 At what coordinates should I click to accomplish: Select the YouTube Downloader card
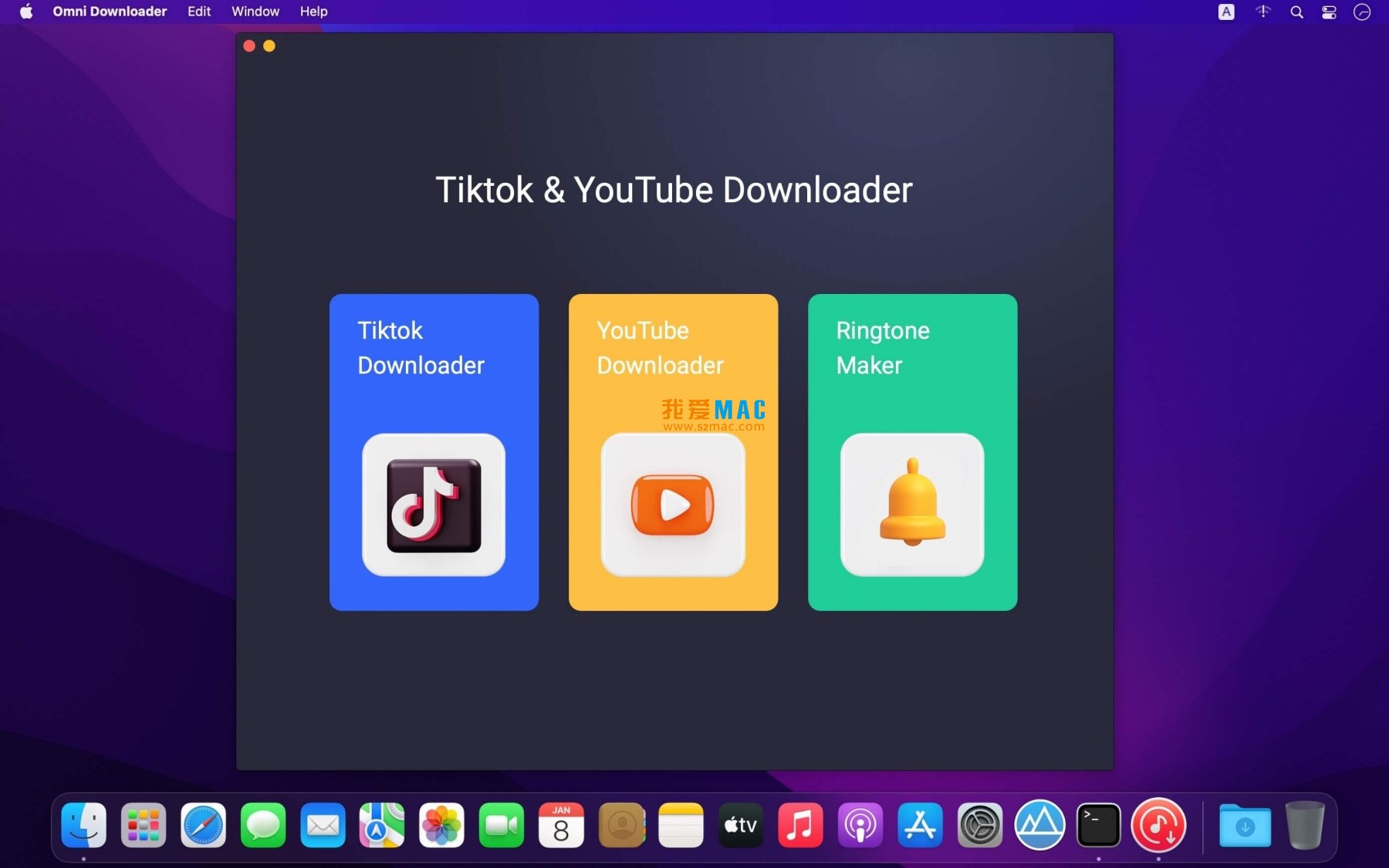pos(672,347)
